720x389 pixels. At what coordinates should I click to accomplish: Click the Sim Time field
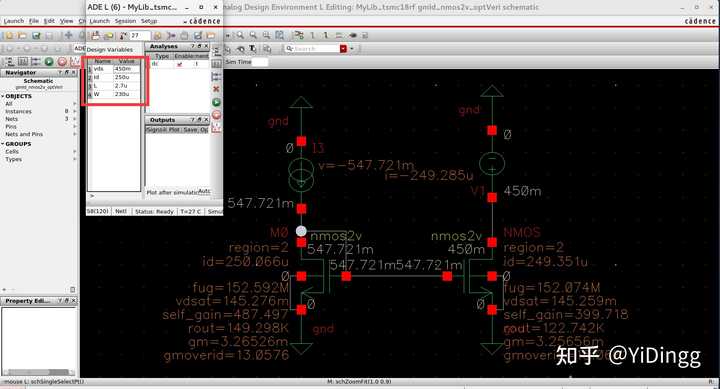point(260,62)
